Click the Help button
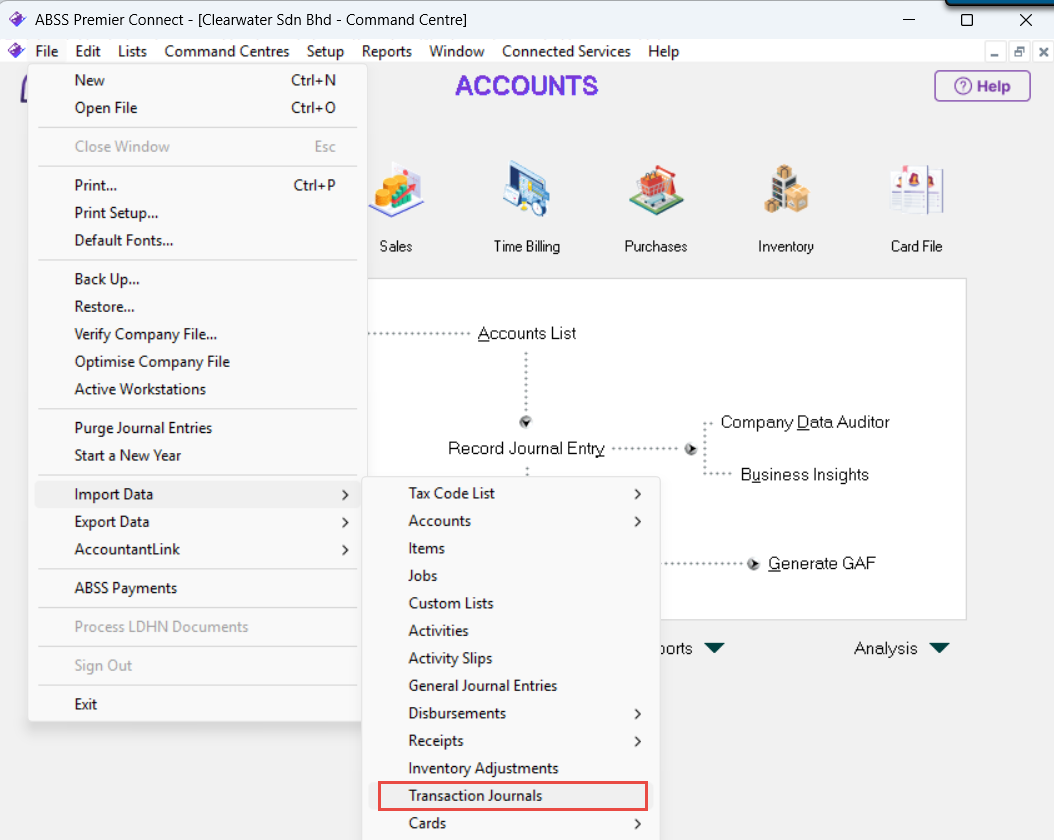1054x840 pixels. coord(982,86)
